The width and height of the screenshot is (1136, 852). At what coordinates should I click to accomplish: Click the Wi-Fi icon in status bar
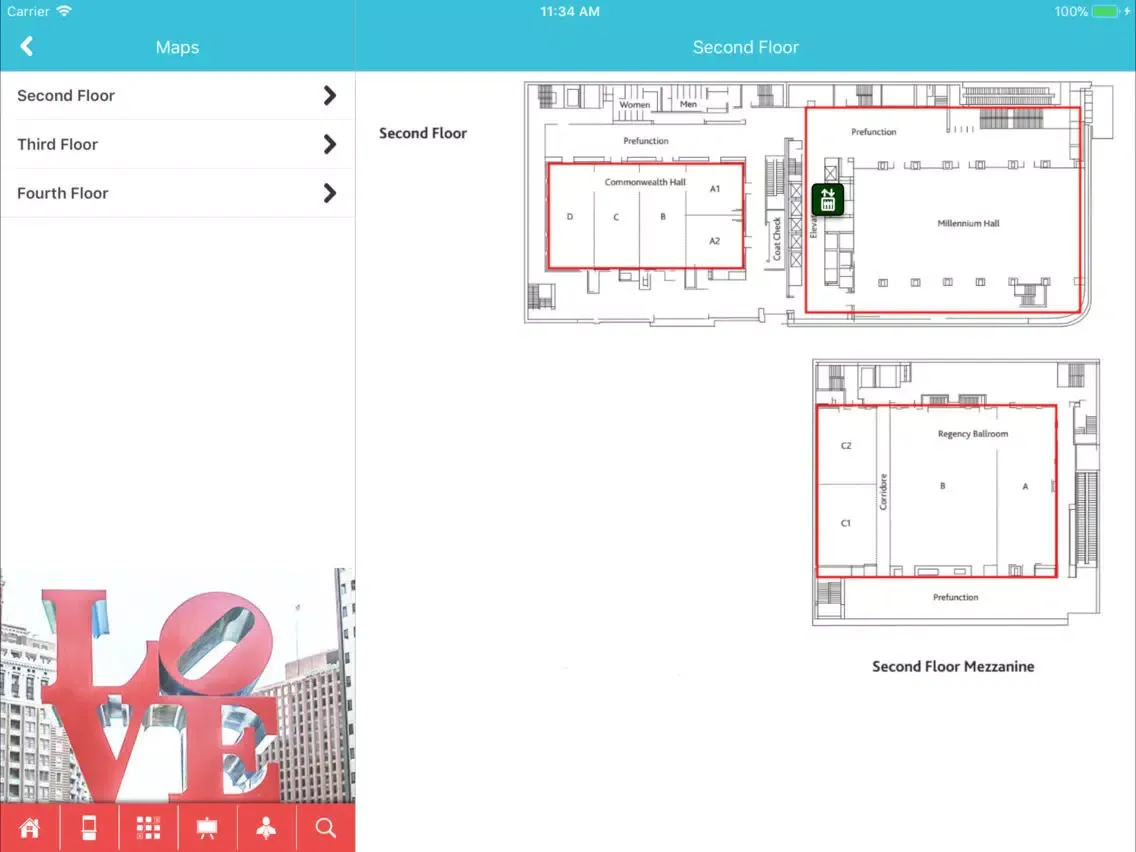point(64,11)
